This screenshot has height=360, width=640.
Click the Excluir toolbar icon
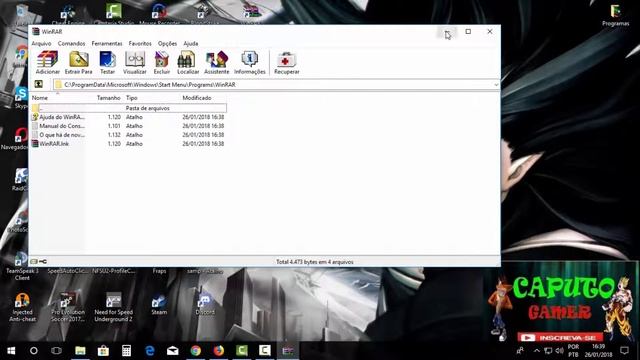162,62
